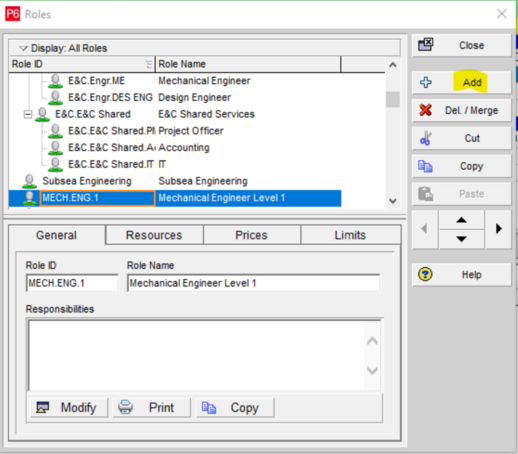
Task: Click the Role Name input field
Action: click(253, 283)
